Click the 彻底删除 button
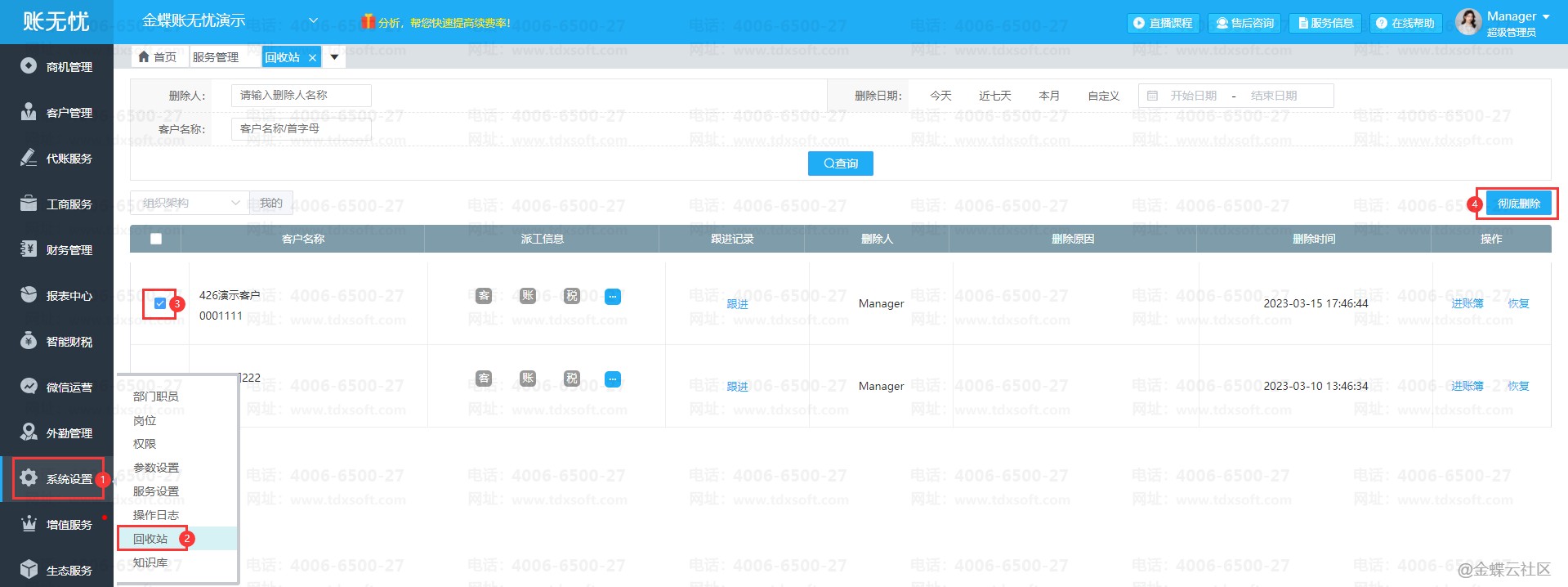 pyautogui.click(x=1518, y=204)
